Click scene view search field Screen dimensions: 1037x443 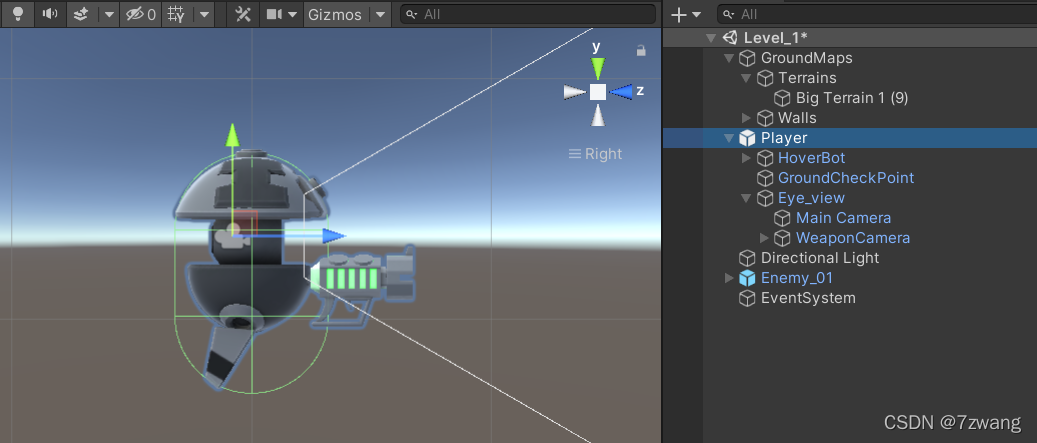coord(528,14)
